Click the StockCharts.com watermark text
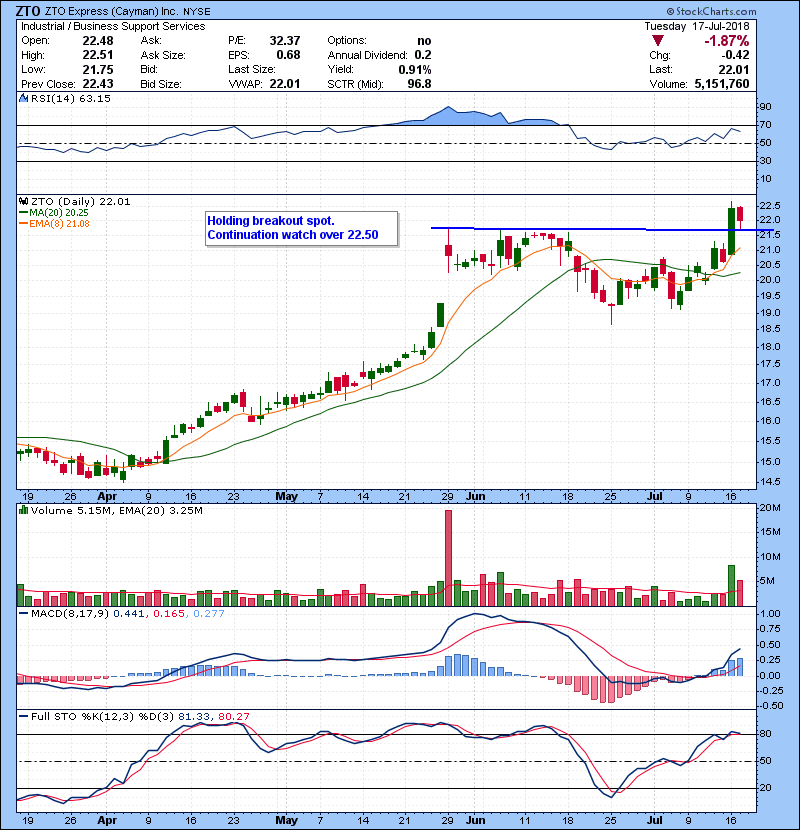This screenshot has width=800, height=830. [x=712, y=11]
